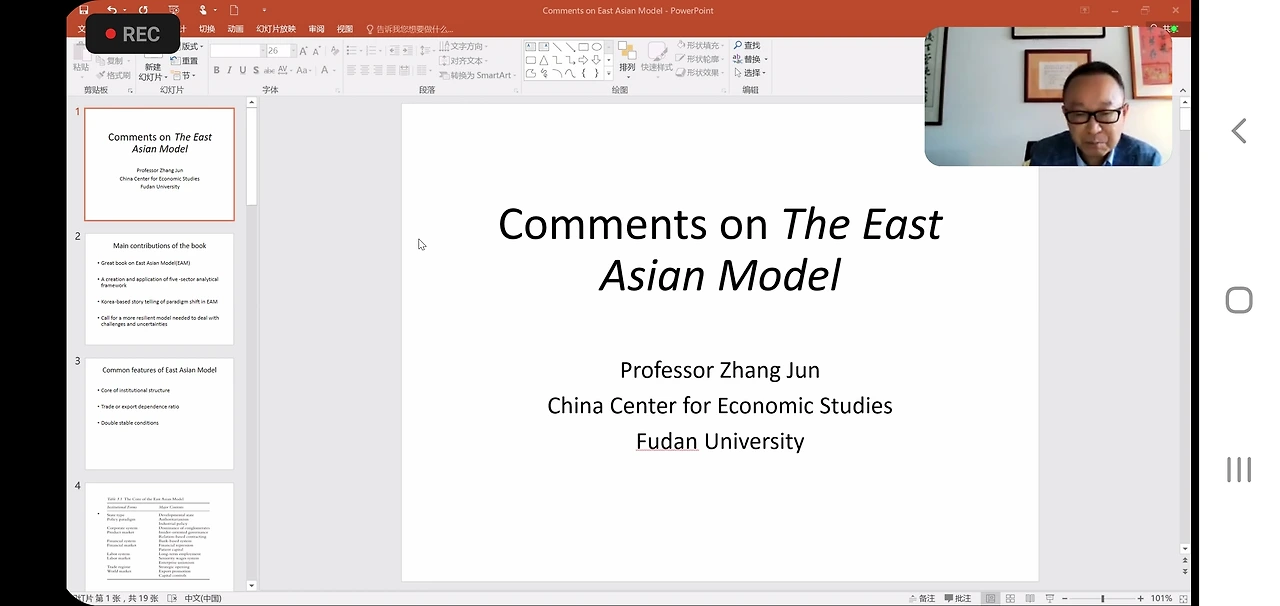Click the Undo arrow in quick access toolbar
This screenshot has height=606, width=1280.
tap(111, 10)
